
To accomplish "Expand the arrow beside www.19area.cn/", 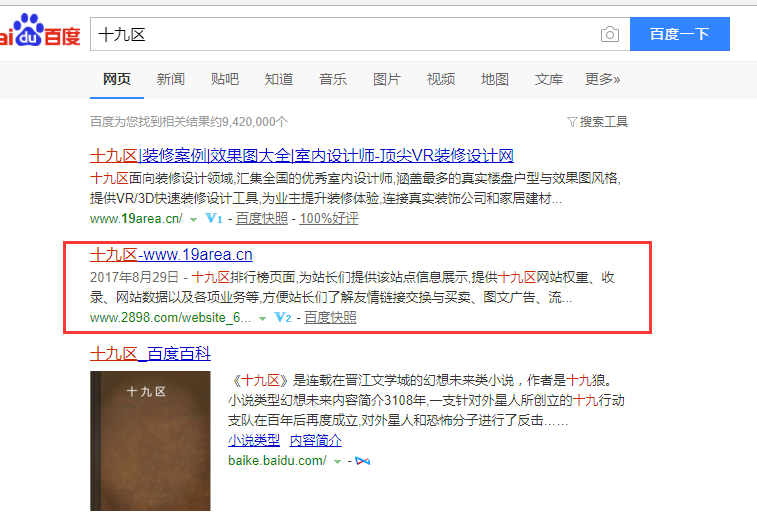I will [x=194, y=220].
